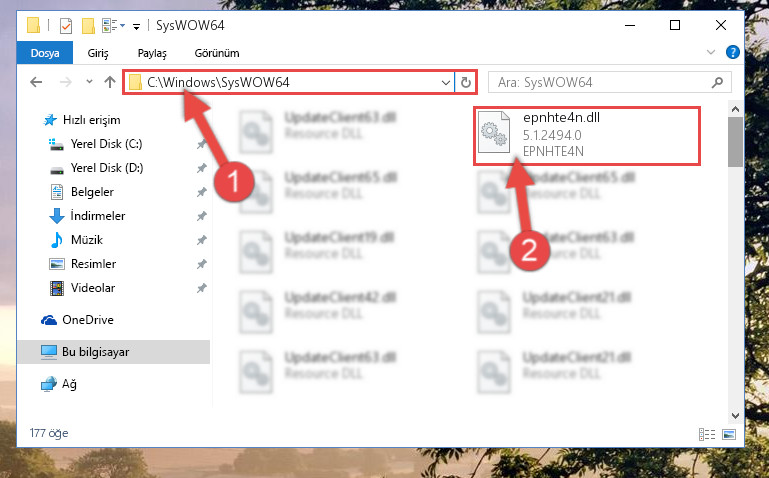Navigate up one folder level with the up arrow
The width and height of the screenshot is (769, 478).
point(109,82)
